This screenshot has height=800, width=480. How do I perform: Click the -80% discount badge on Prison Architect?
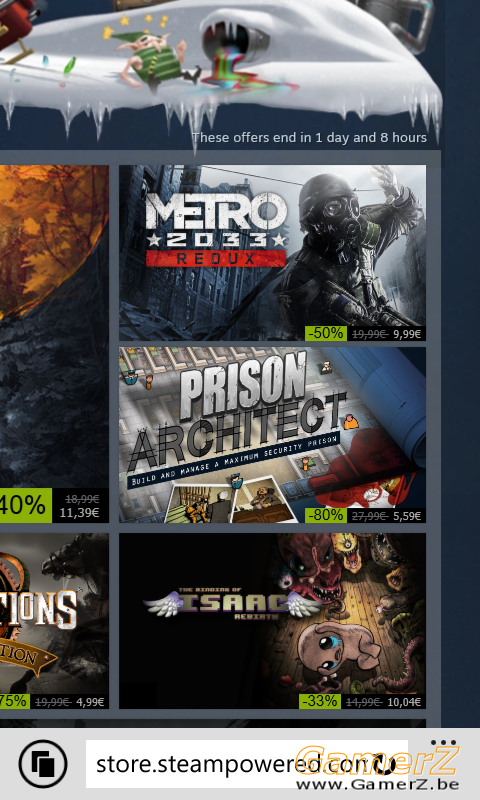(326, 515)
